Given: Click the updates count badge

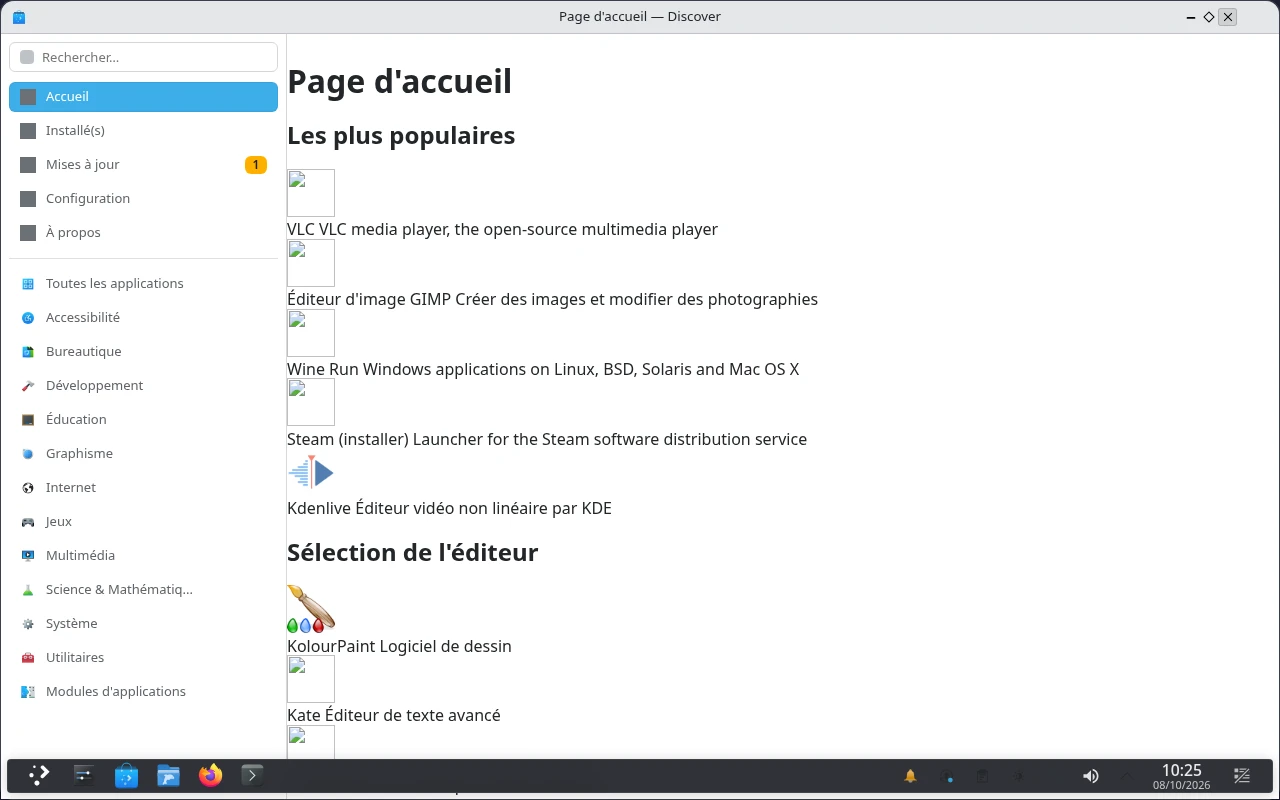Looking at the screenshot, I should pos(256,165).
